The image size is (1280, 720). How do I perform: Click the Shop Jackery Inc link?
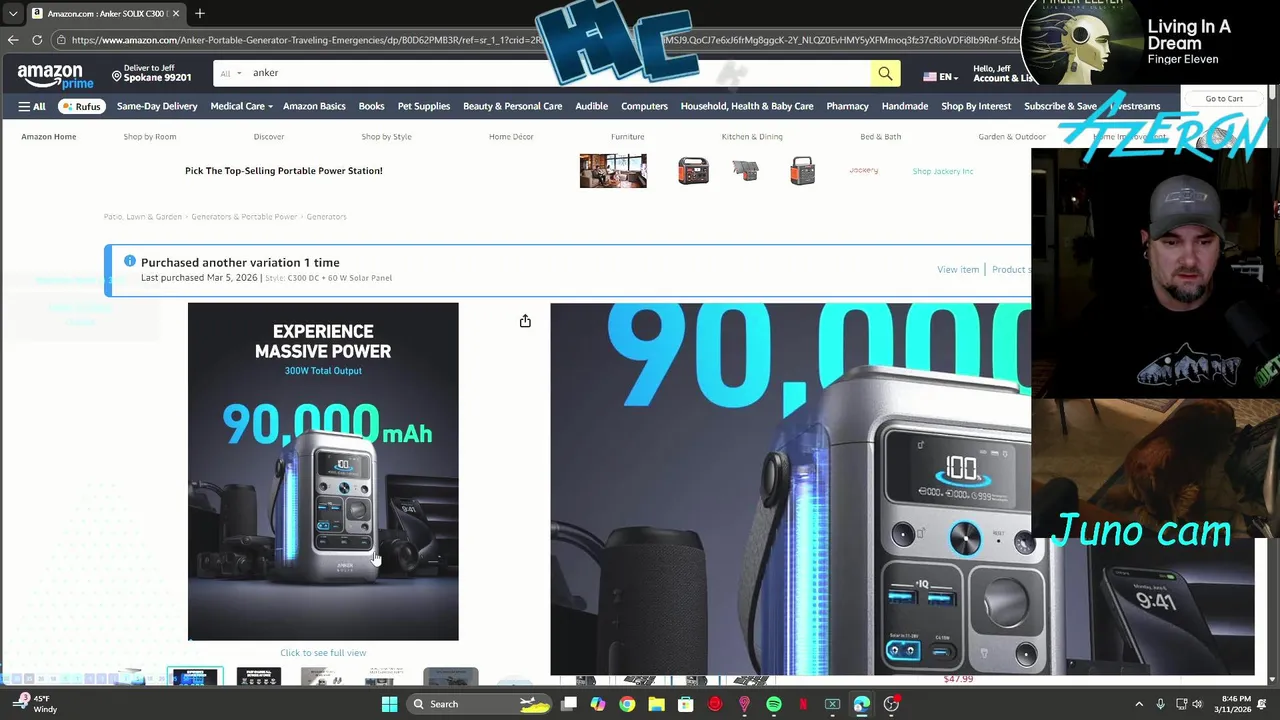coord(942,171)
